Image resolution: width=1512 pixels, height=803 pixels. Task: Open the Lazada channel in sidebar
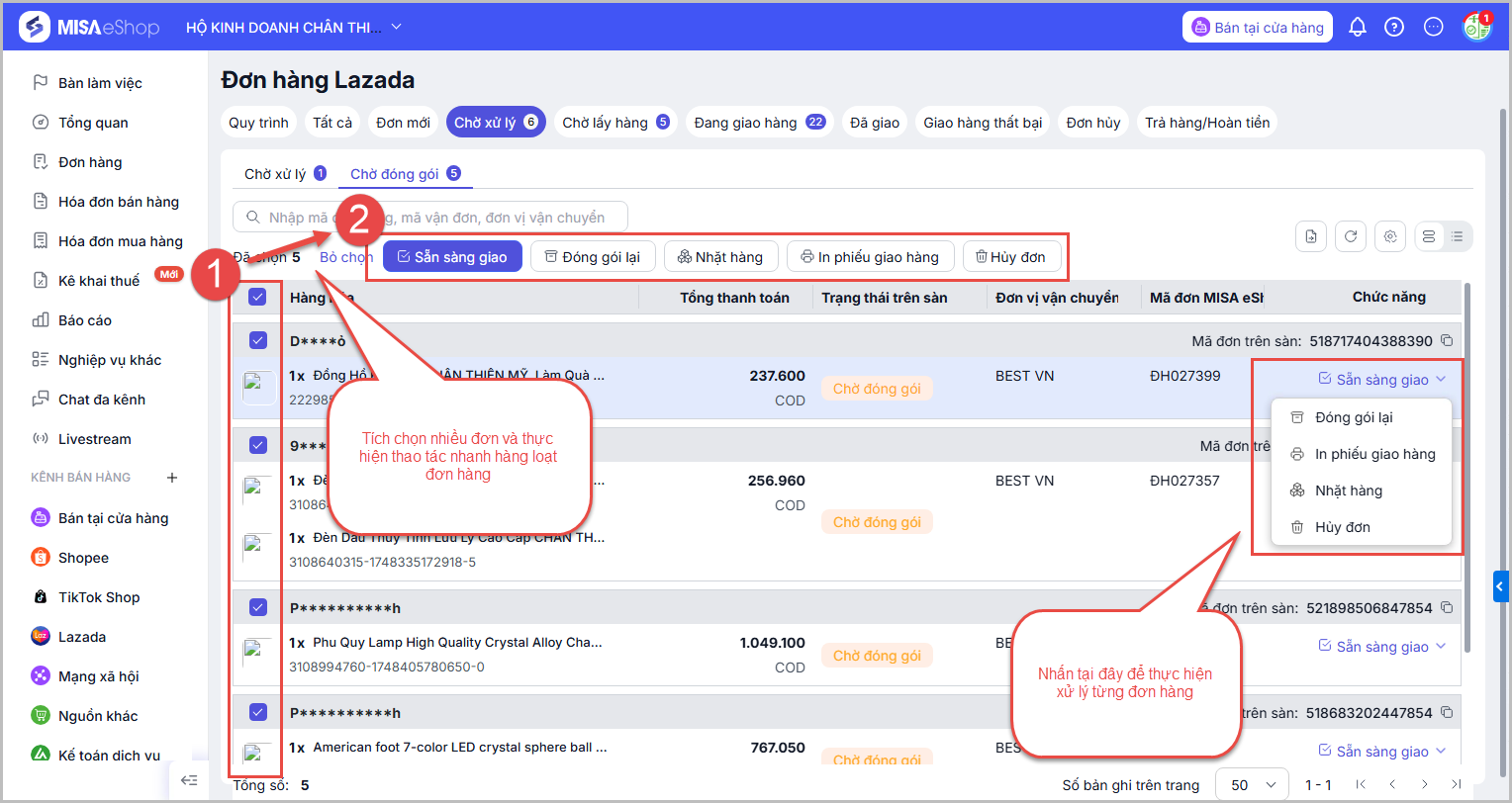[82, 637]
